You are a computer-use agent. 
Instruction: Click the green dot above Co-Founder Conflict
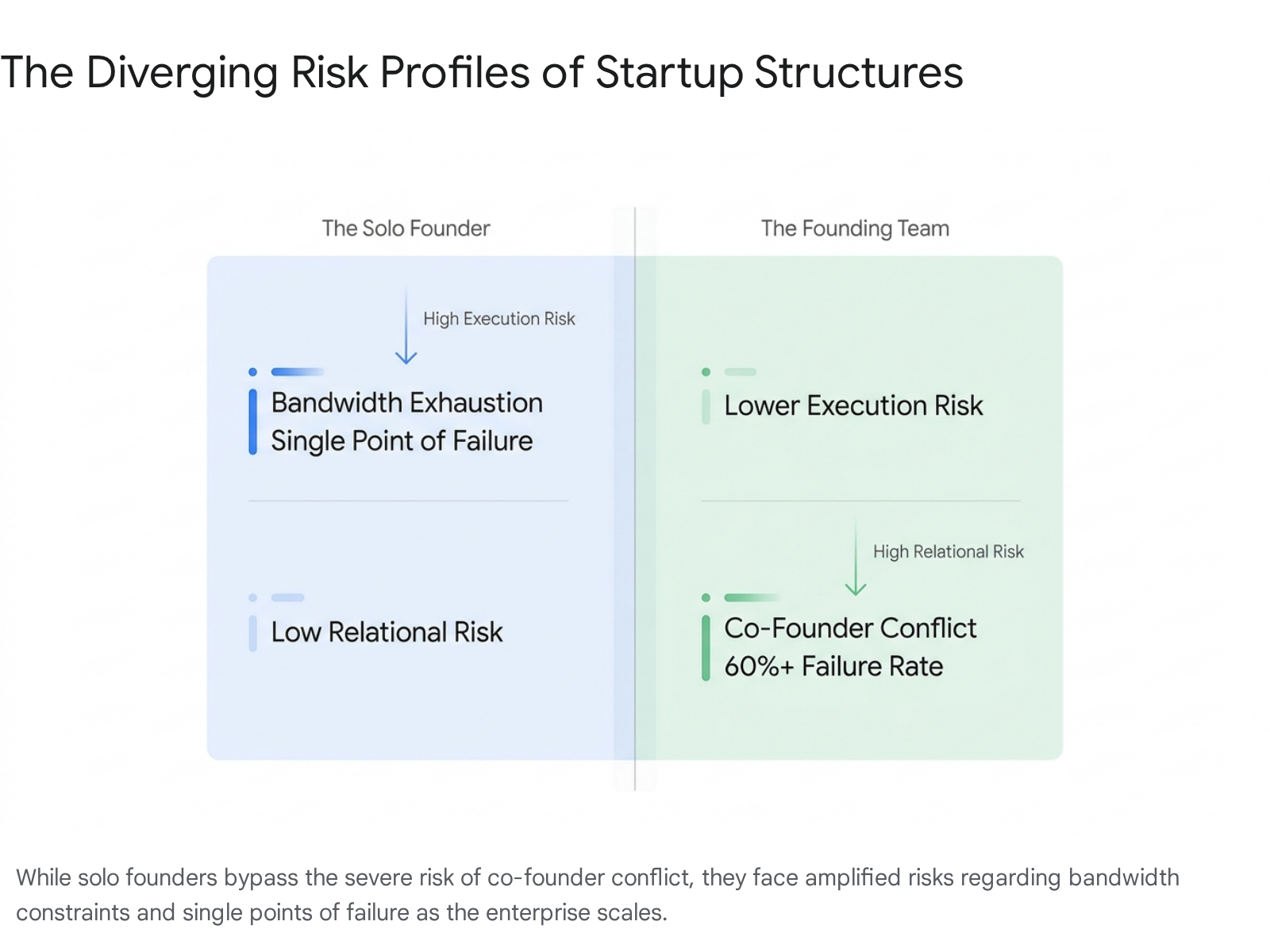(x=706, y=597)
